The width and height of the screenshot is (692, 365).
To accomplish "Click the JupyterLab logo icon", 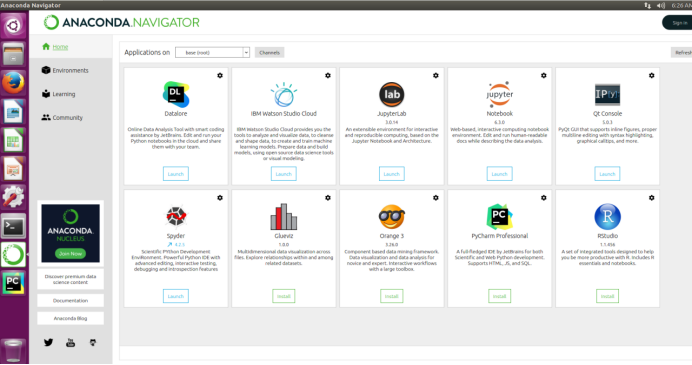I will coord(391,94).
